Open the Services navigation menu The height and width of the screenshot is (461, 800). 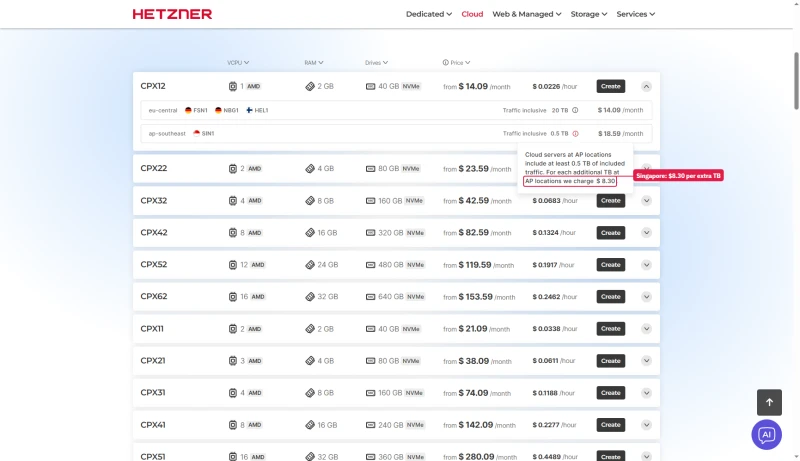[x=636, y=14]
